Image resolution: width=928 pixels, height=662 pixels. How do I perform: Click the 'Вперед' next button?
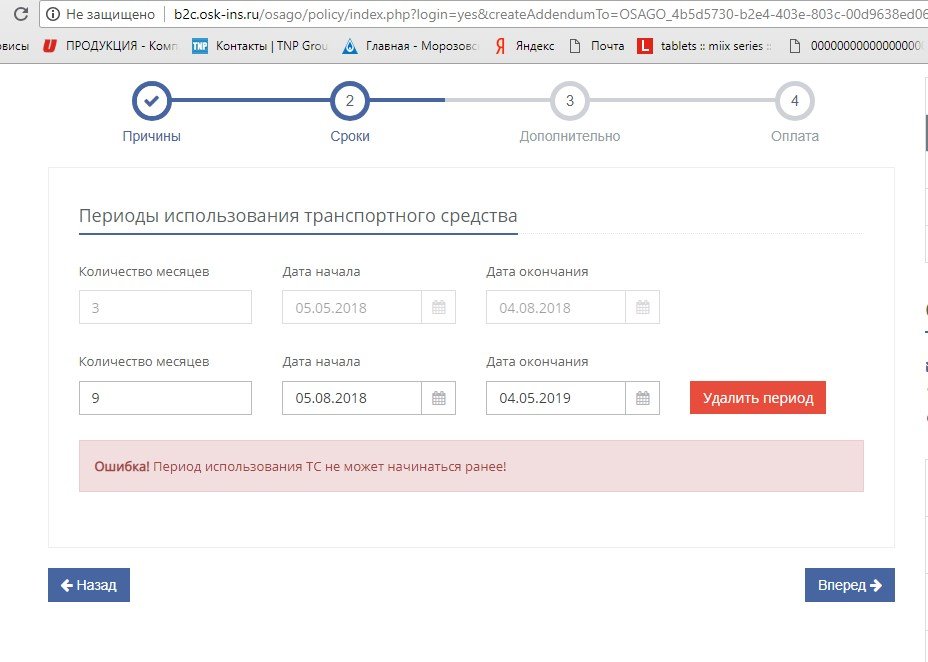pos(849,585)
